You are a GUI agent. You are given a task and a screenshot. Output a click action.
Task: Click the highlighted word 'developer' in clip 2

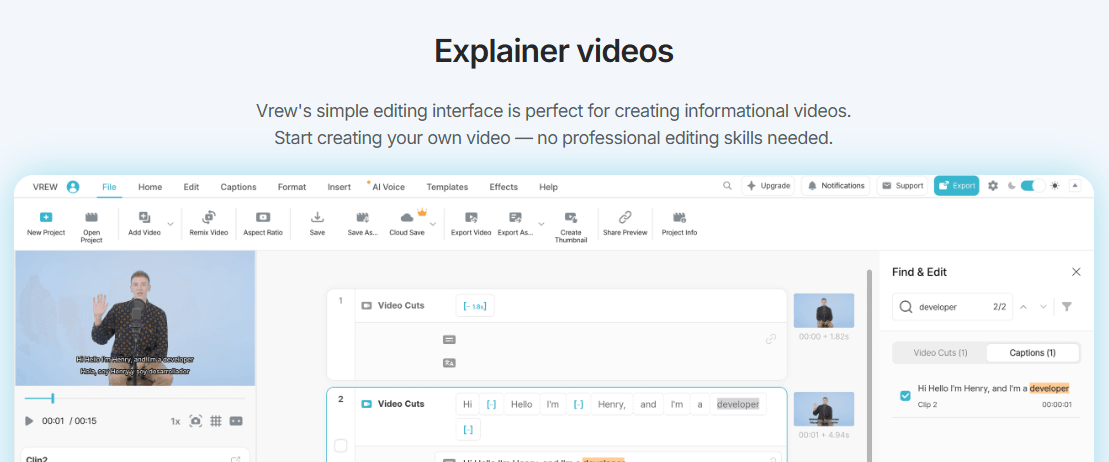(x=738, y=404)
